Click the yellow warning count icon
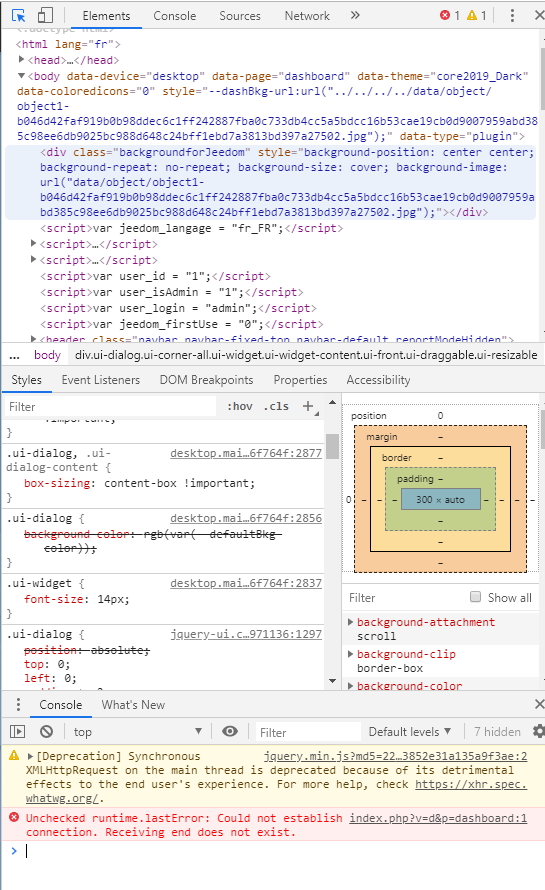Image resolution: width=545 pixels, height=890 pixels. coord(472,15)
